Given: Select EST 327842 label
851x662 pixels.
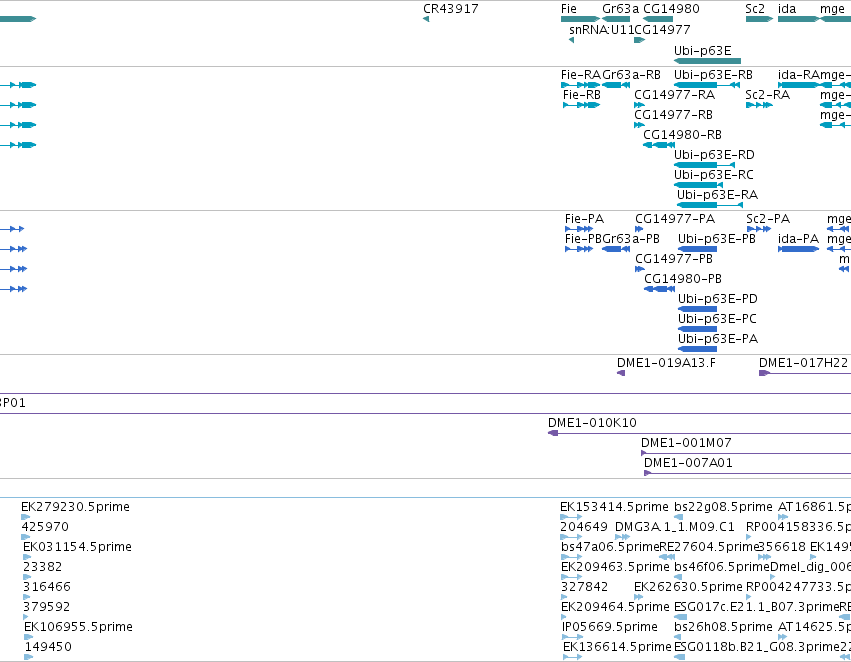Looking at the screenshot, I should pyautogui.click(x=585, y=587).
